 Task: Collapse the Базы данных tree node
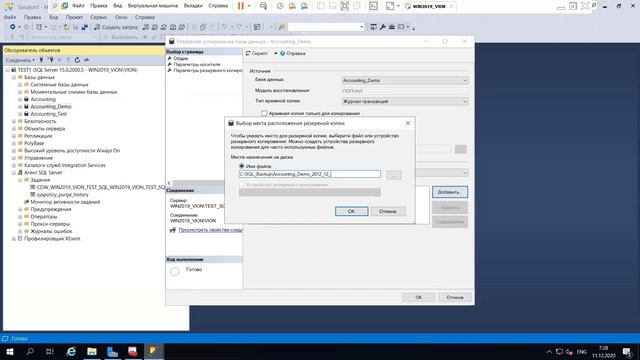click(14, 77)
